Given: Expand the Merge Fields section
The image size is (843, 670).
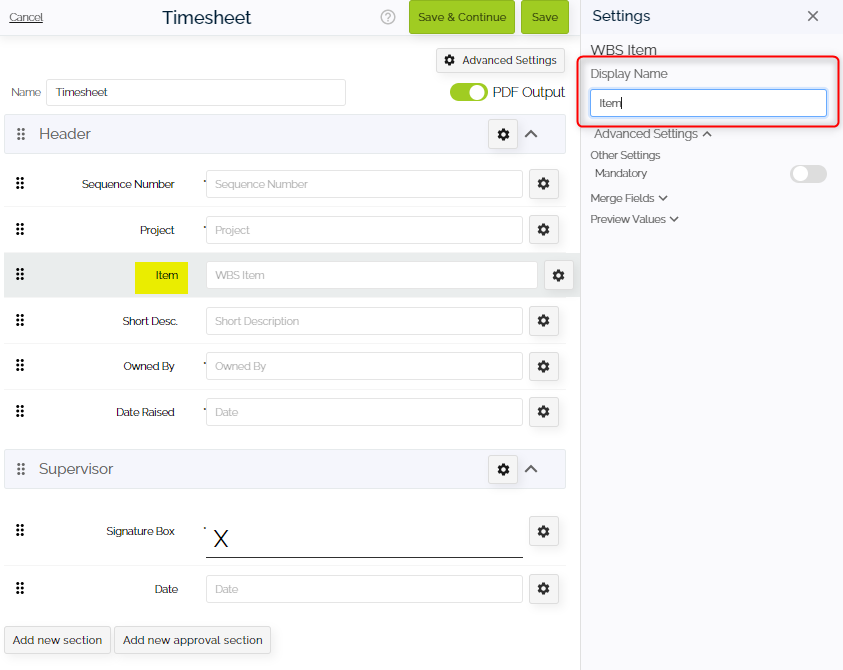Looking at the screenshot, I should point(628,198).
